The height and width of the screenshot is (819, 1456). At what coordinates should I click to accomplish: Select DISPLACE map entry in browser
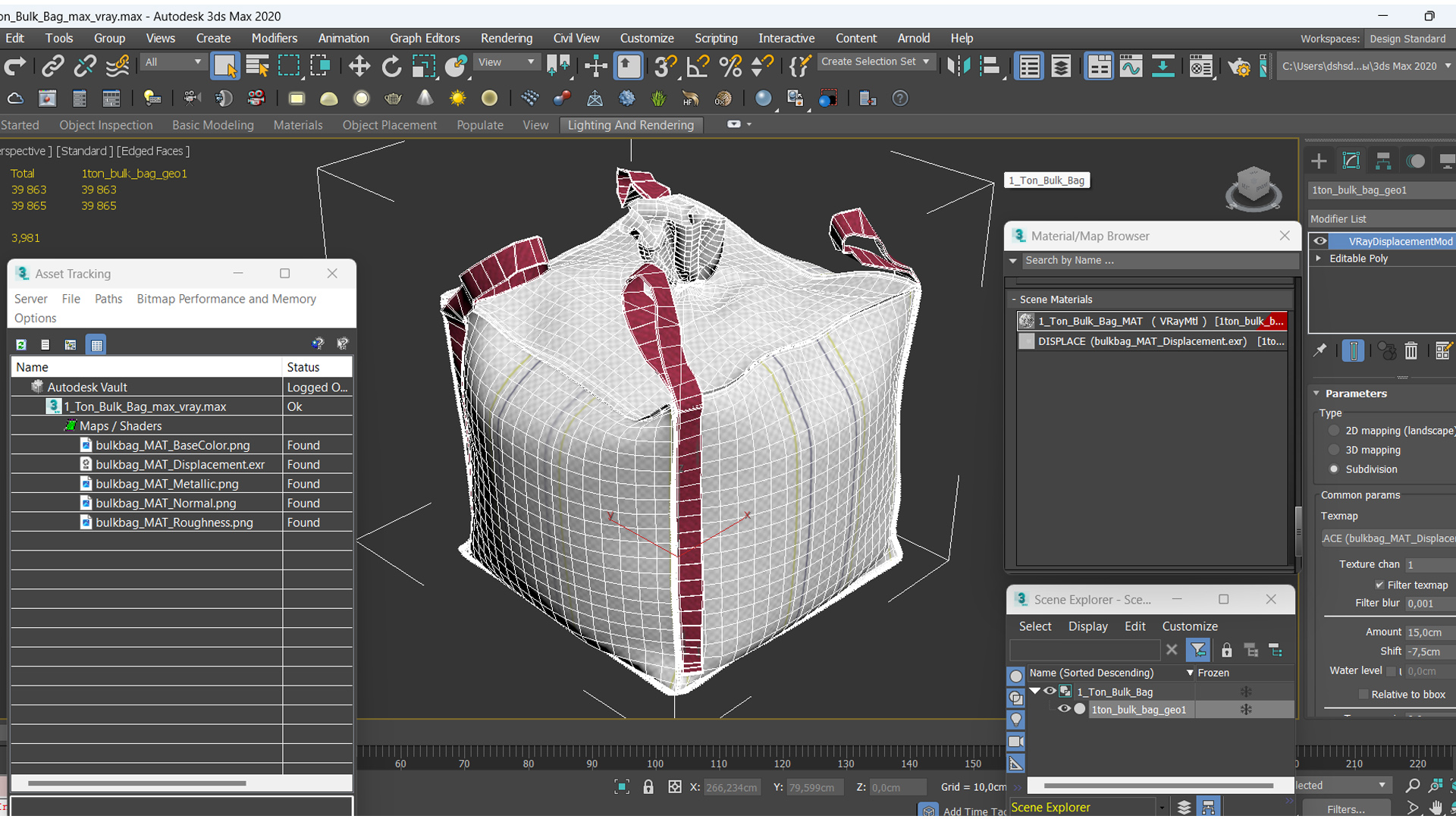(x=1152, y=341)
